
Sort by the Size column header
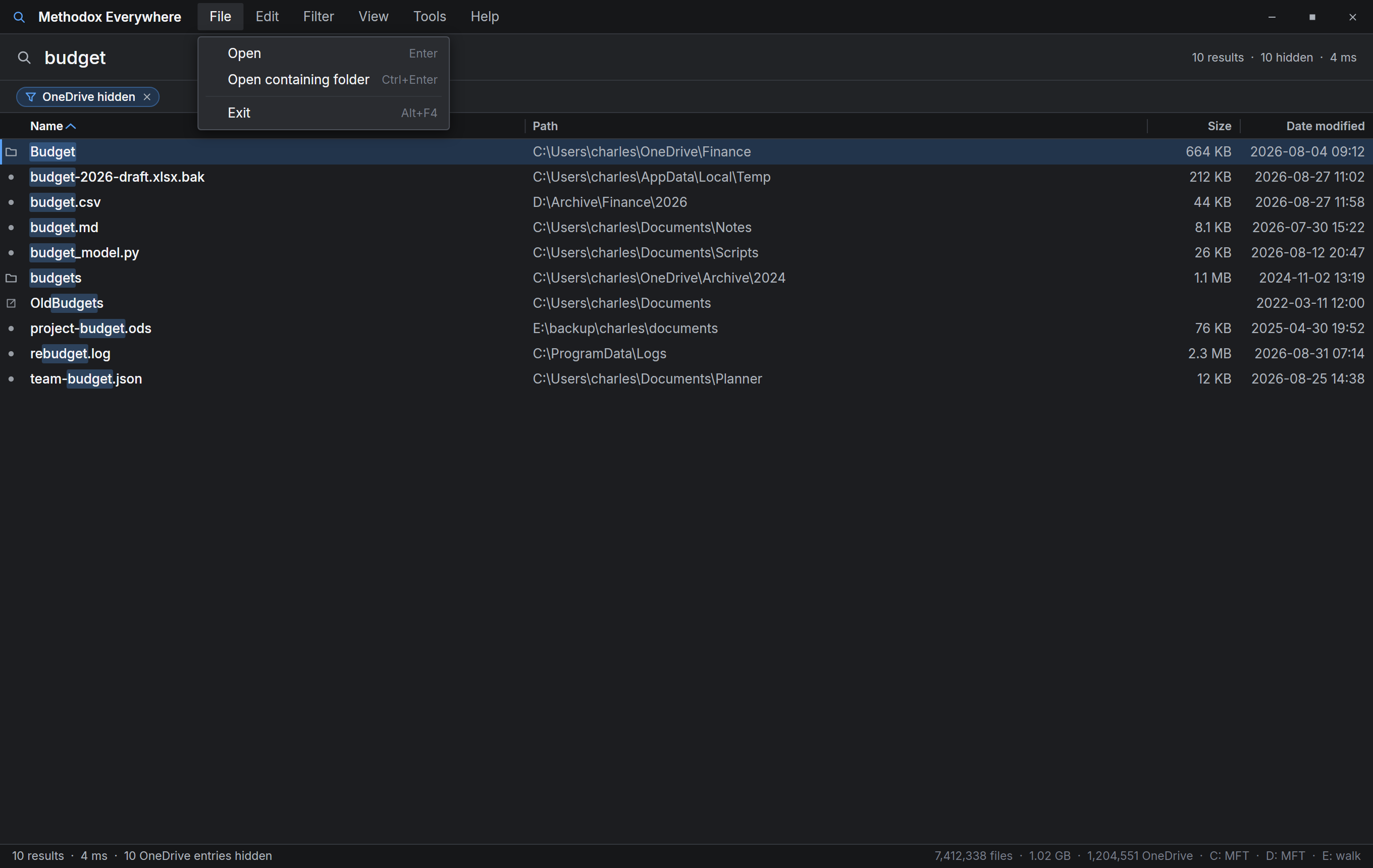coord(1219,126)
